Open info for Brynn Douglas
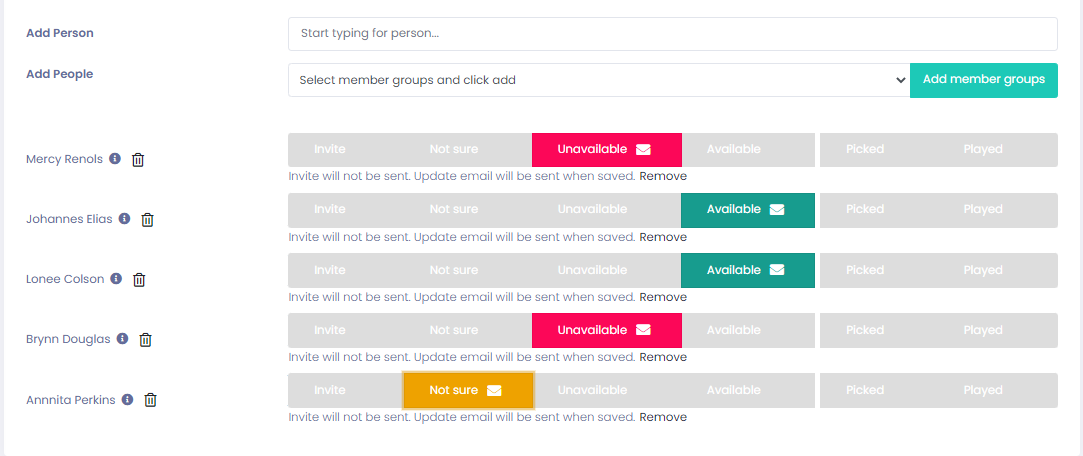Viewport: 1083px width, 456px height. [122, 339]
